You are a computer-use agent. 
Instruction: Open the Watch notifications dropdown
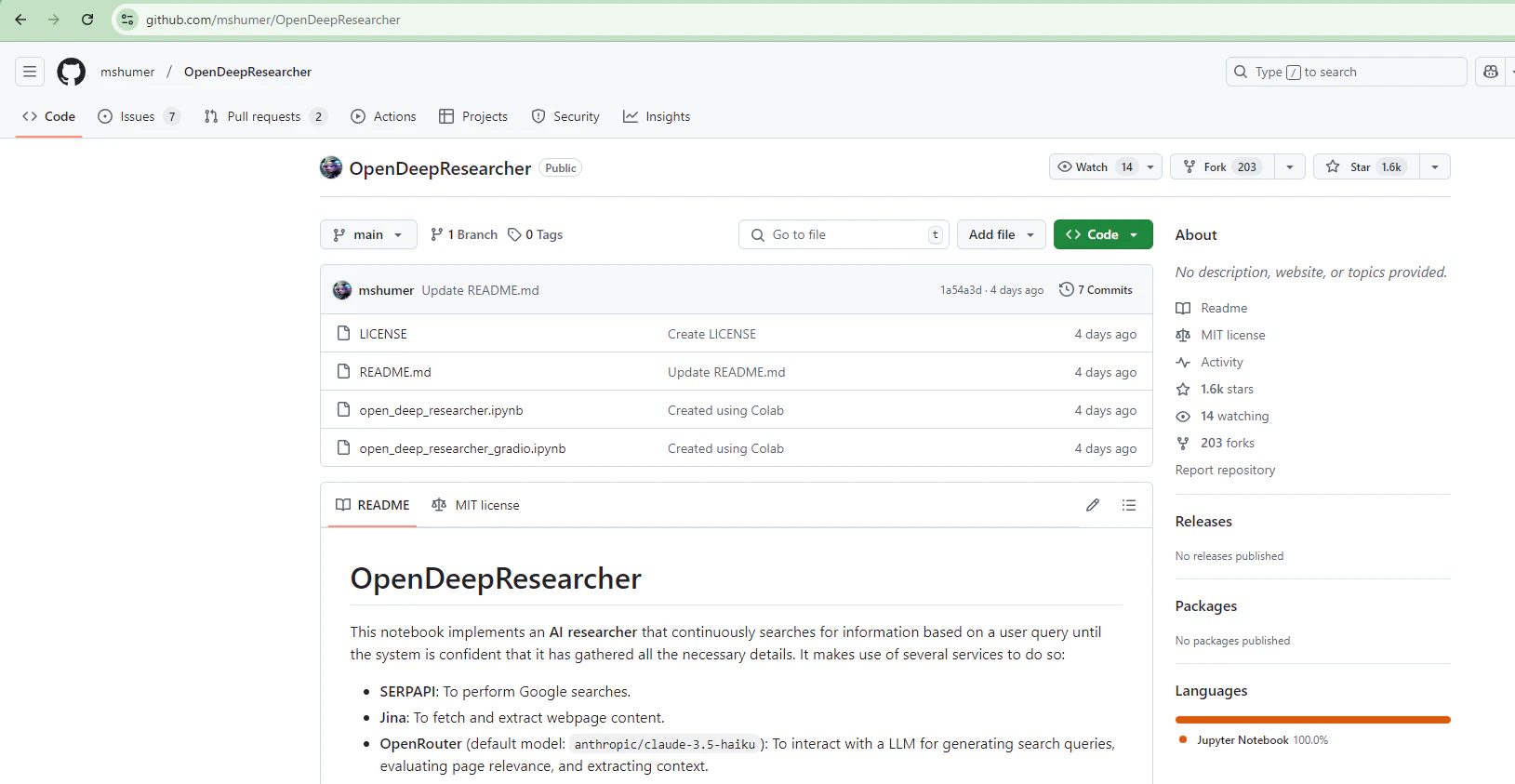[1106, 166]
